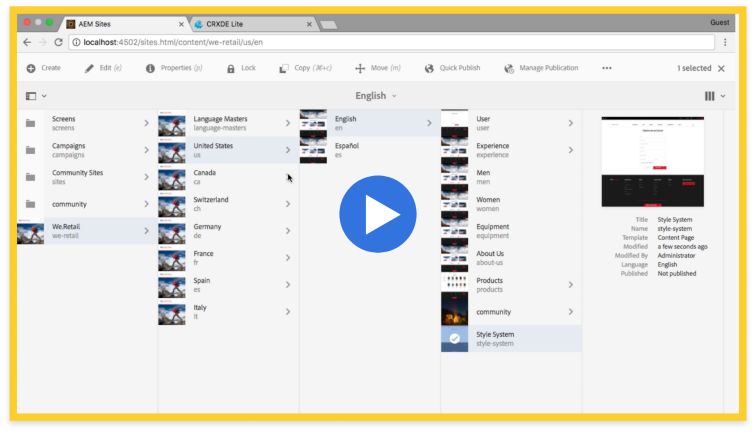Select the Canada page thumbnail
756x434 pixels.
(x=172, y=177)
